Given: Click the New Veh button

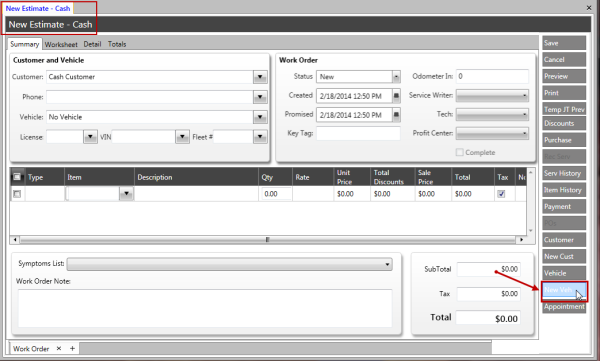Looking at the screenshot, I should pos(564,290).
